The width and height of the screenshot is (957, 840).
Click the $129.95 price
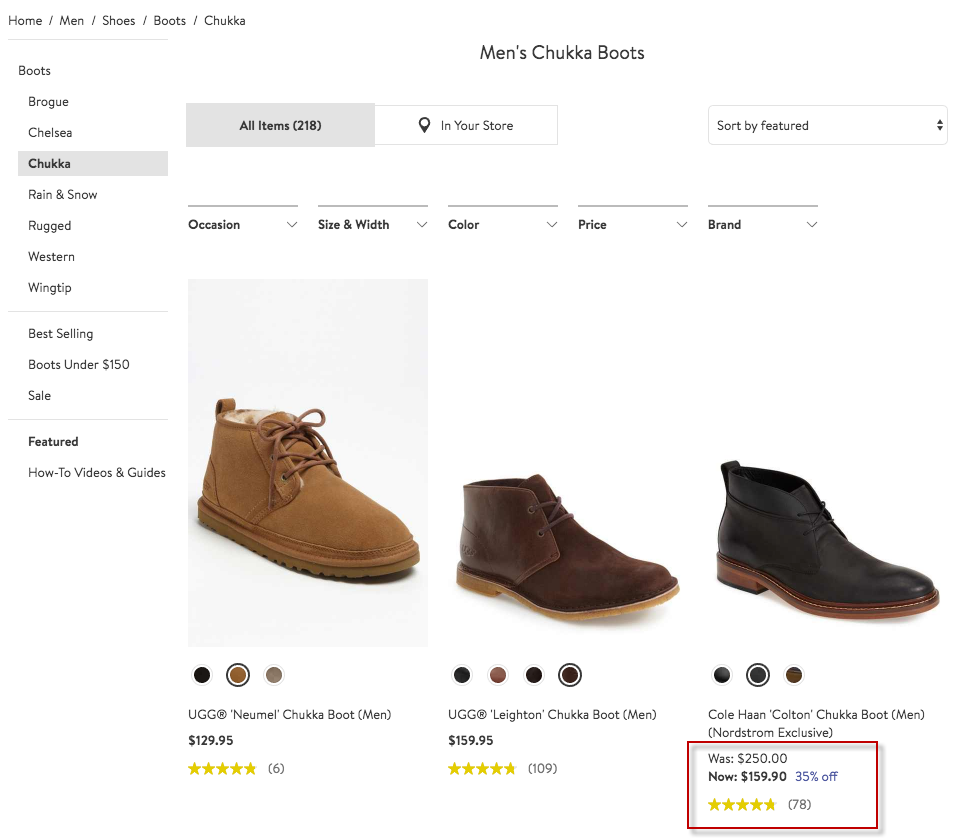coord(211,740)
